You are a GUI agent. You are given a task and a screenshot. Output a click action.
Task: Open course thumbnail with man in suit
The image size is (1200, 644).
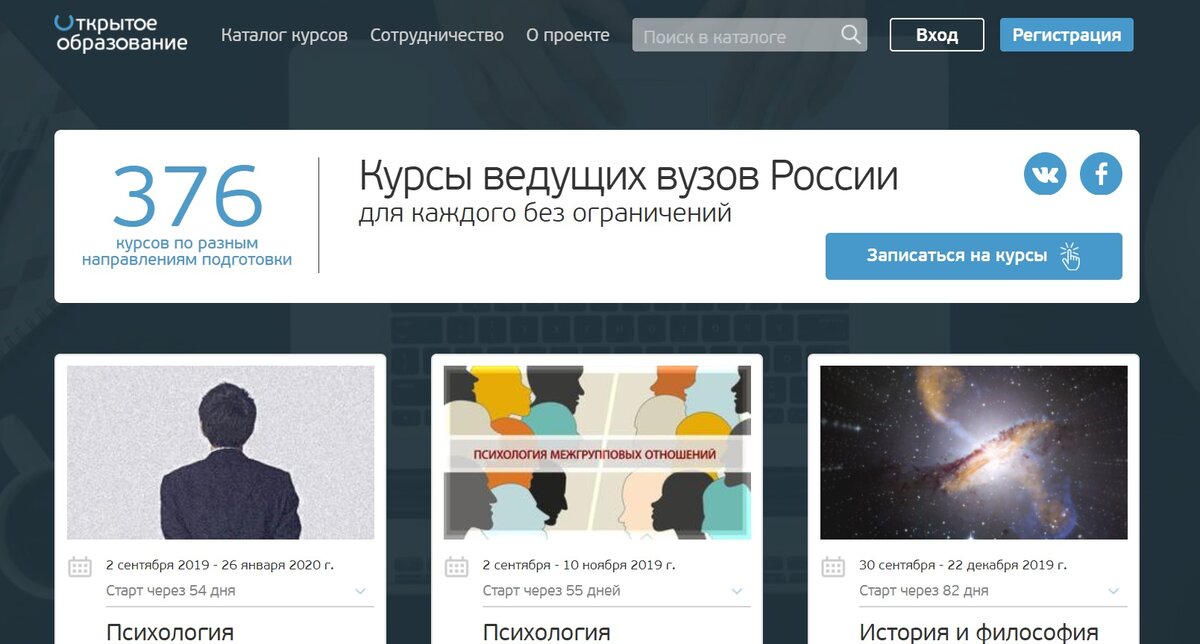pyautogui.click(x=221, y=452)
